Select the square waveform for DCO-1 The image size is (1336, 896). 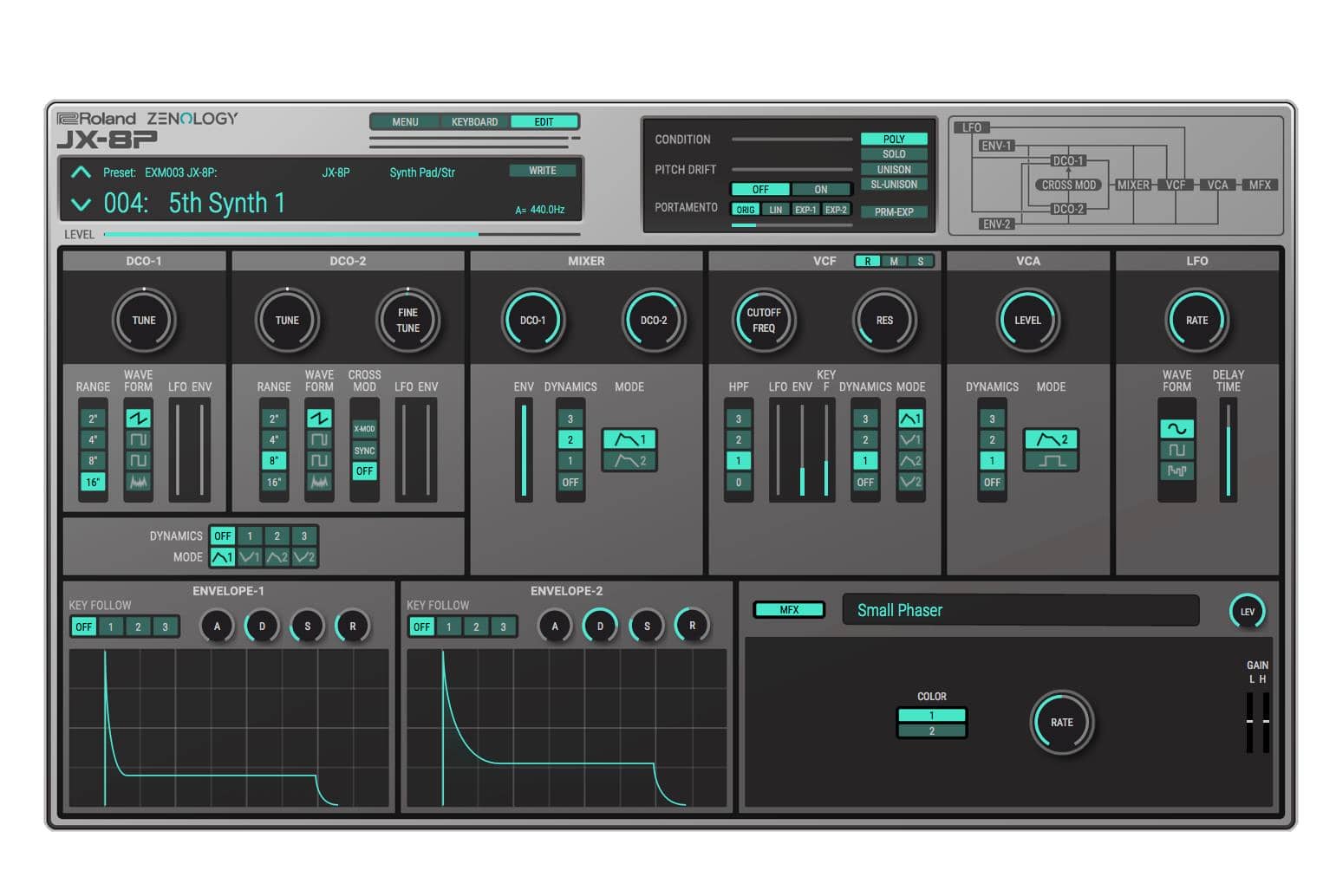point(139,439)
